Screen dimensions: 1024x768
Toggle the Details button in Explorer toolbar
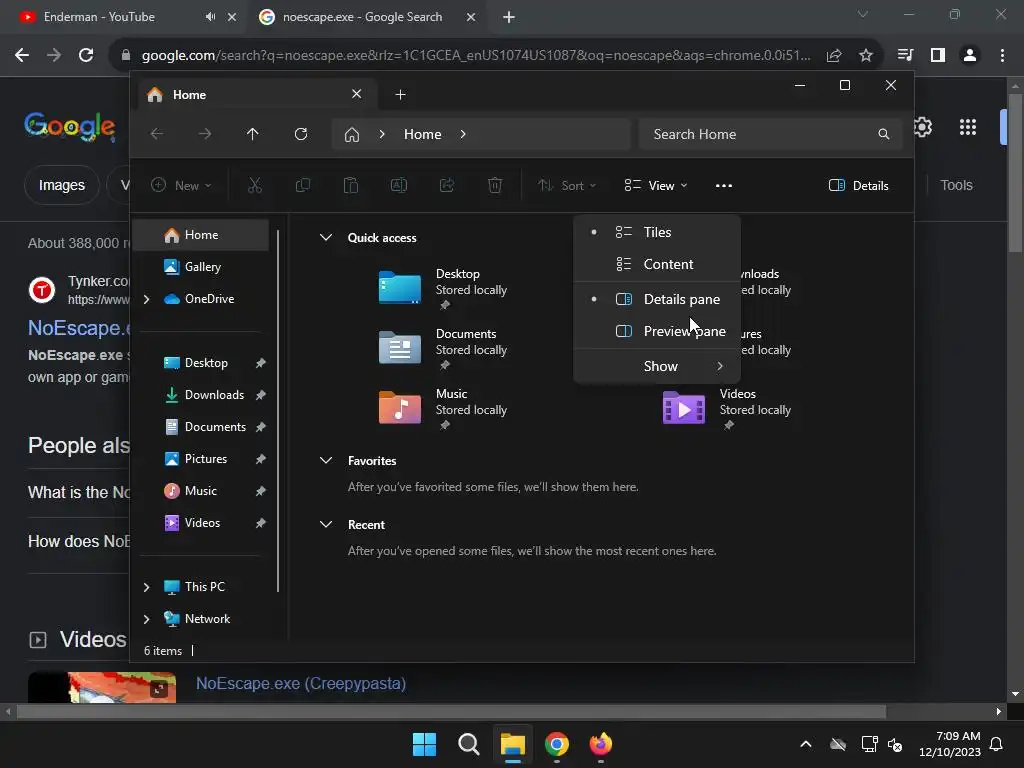click(x=858, y=185)
